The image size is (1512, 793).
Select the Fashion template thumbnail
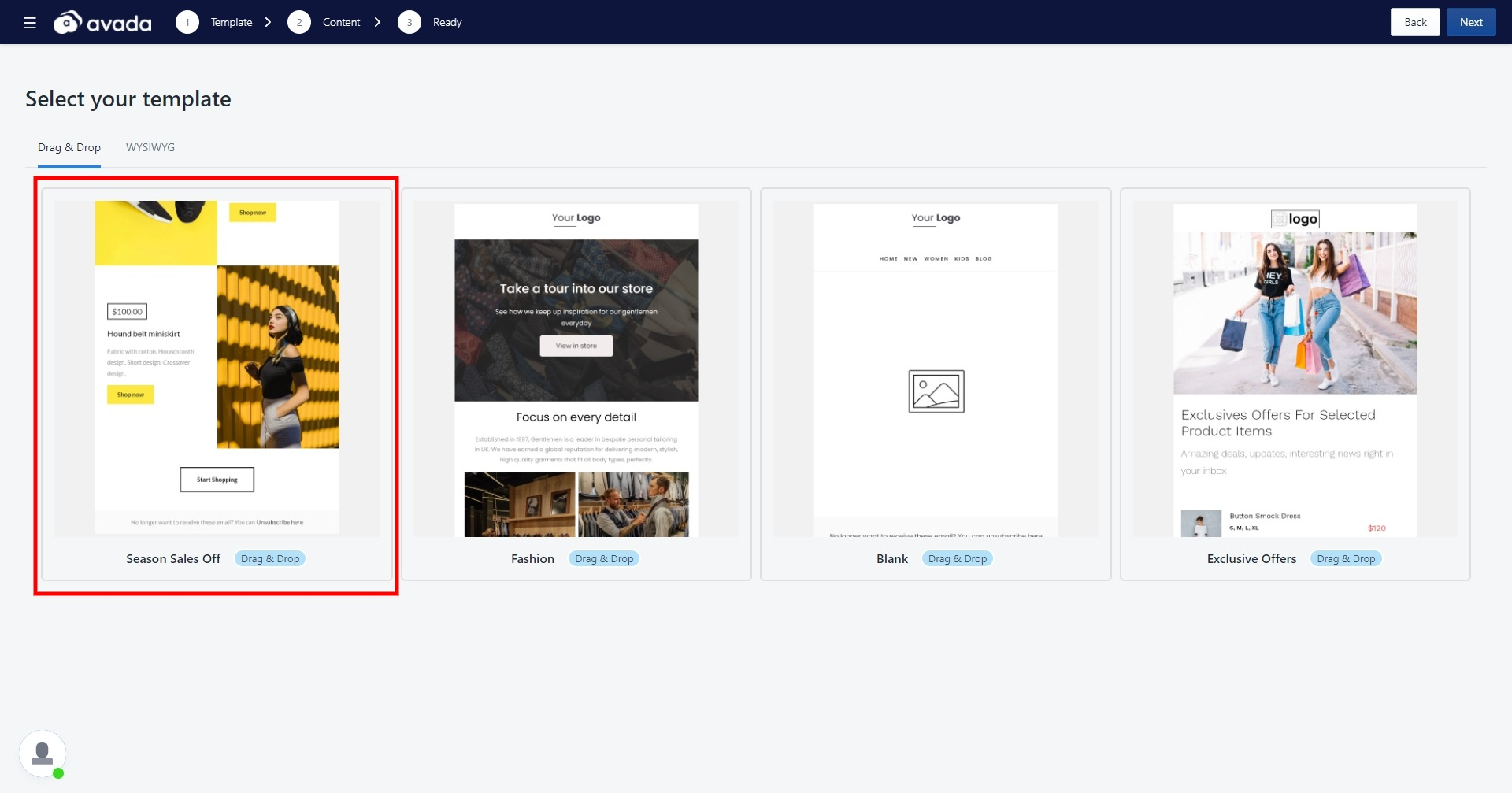tap(576, 369)
